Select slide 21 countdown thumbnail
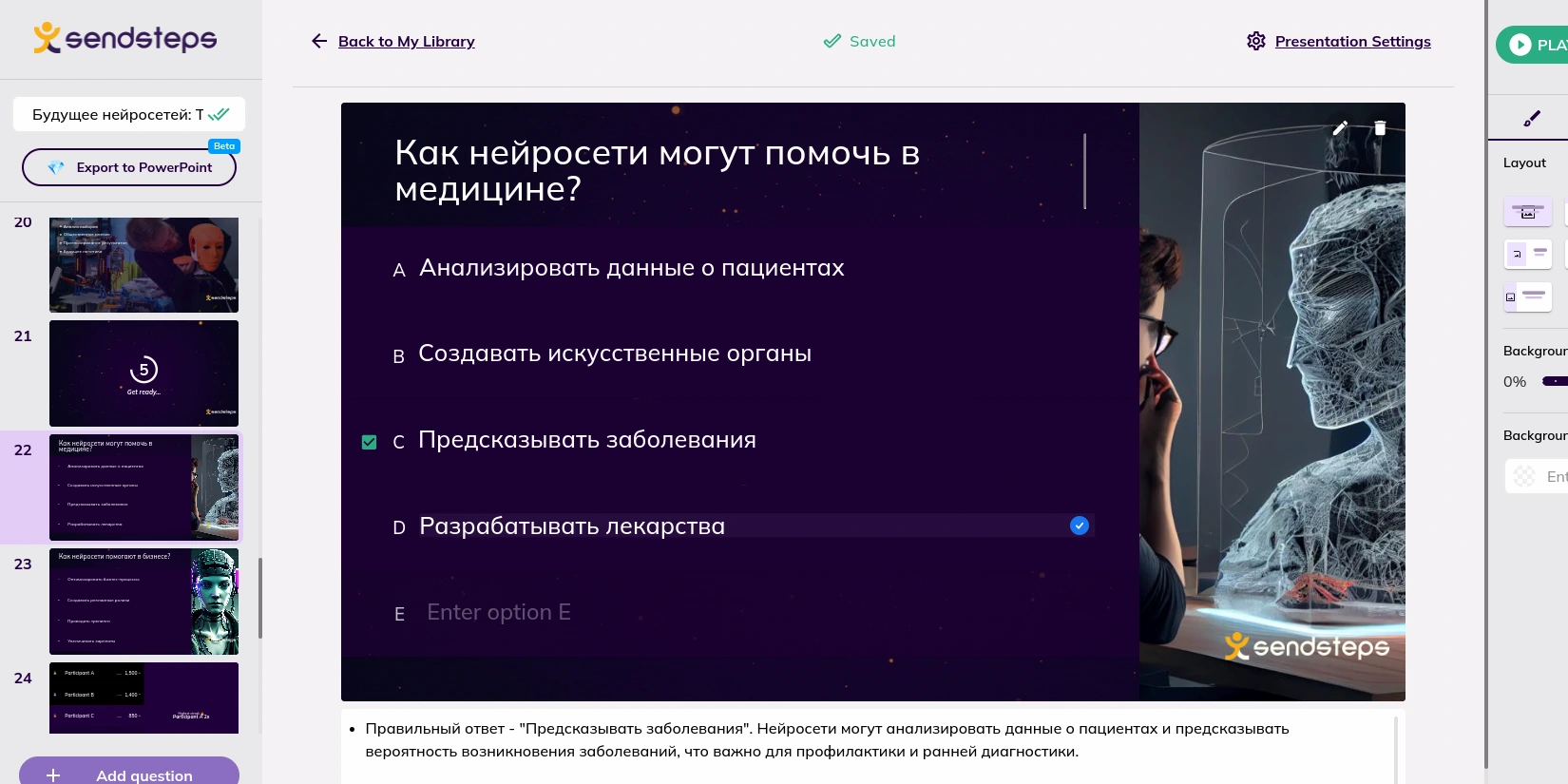 (143, 373)
